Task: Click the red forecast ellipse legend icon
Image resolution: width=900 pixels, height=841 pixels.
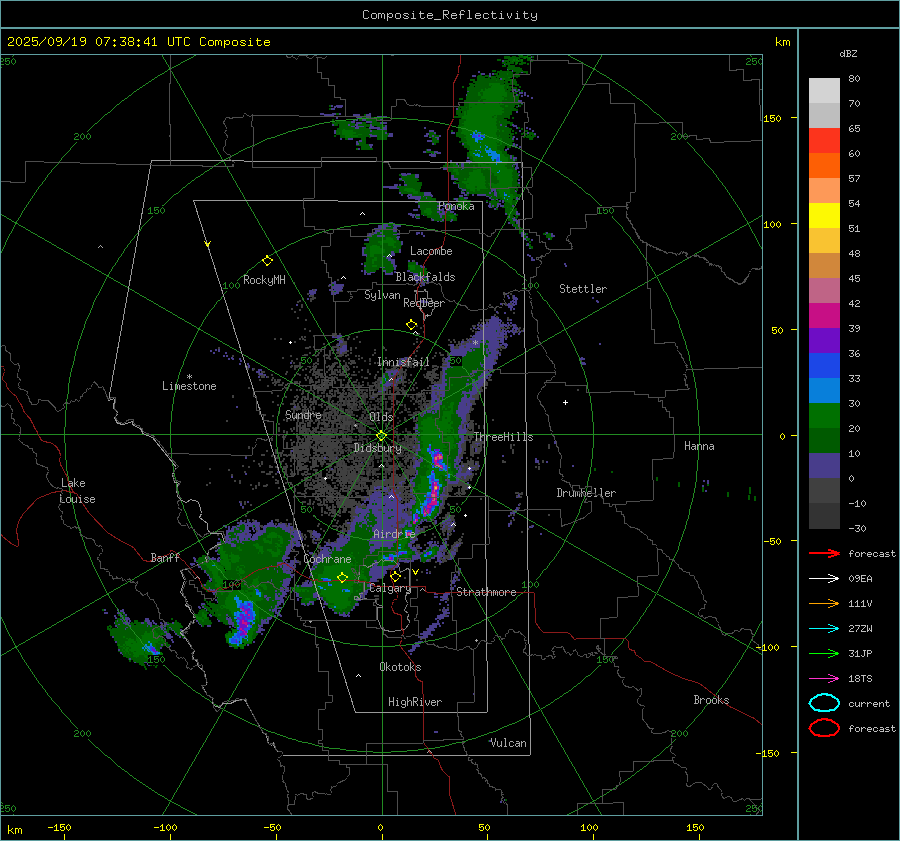Action: coord(823,728)
